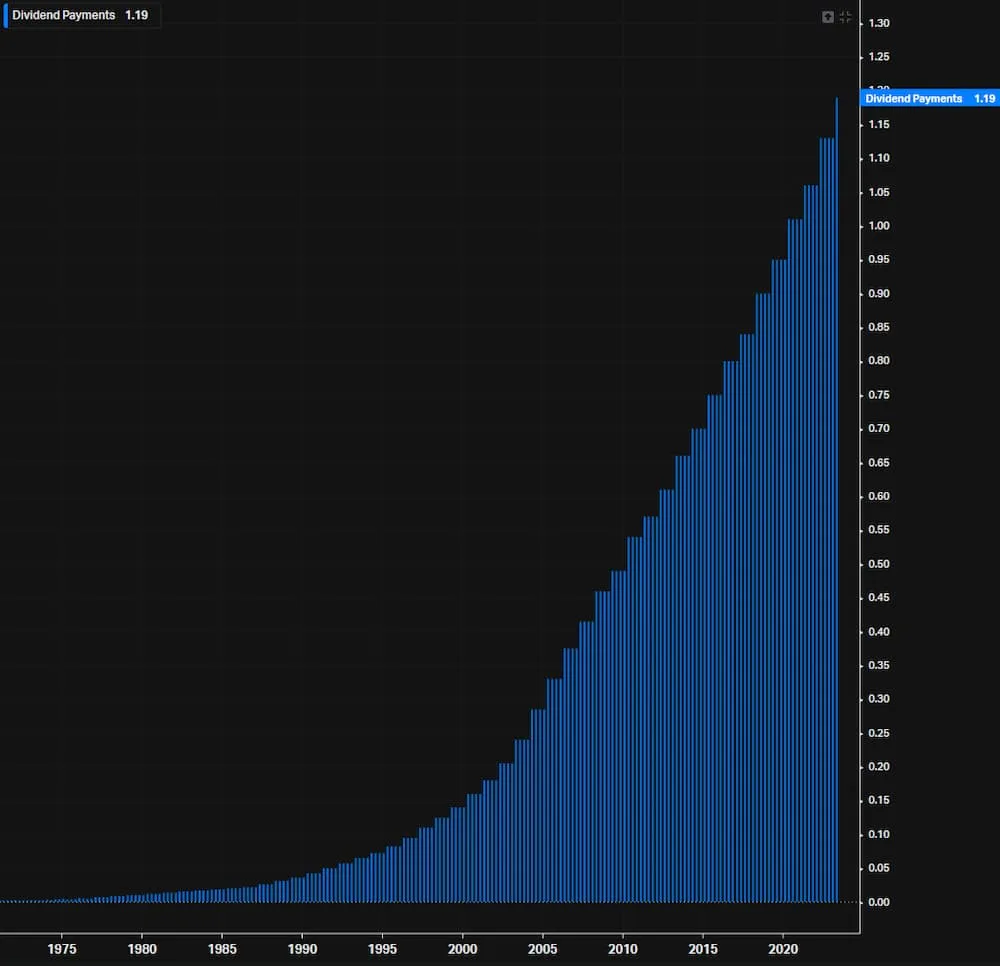The height and width of the screenshot is (966, 1000).
Task: Click the 1985 label on the time axis
Action: [222, 949]
